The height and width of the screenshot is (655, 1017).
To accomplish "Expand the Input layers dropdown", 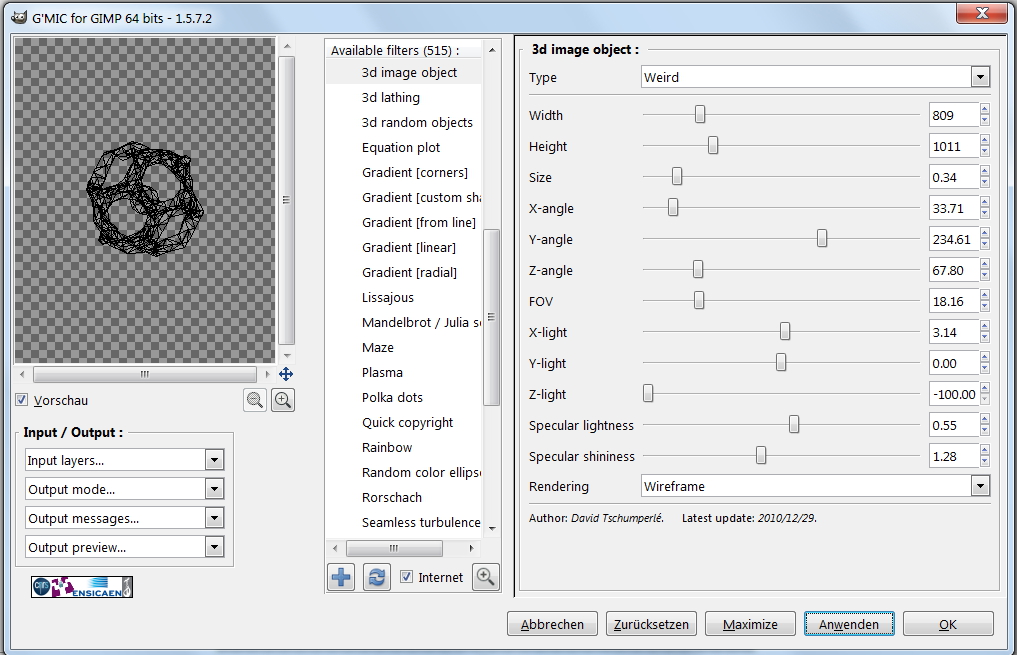I will 124,460.
